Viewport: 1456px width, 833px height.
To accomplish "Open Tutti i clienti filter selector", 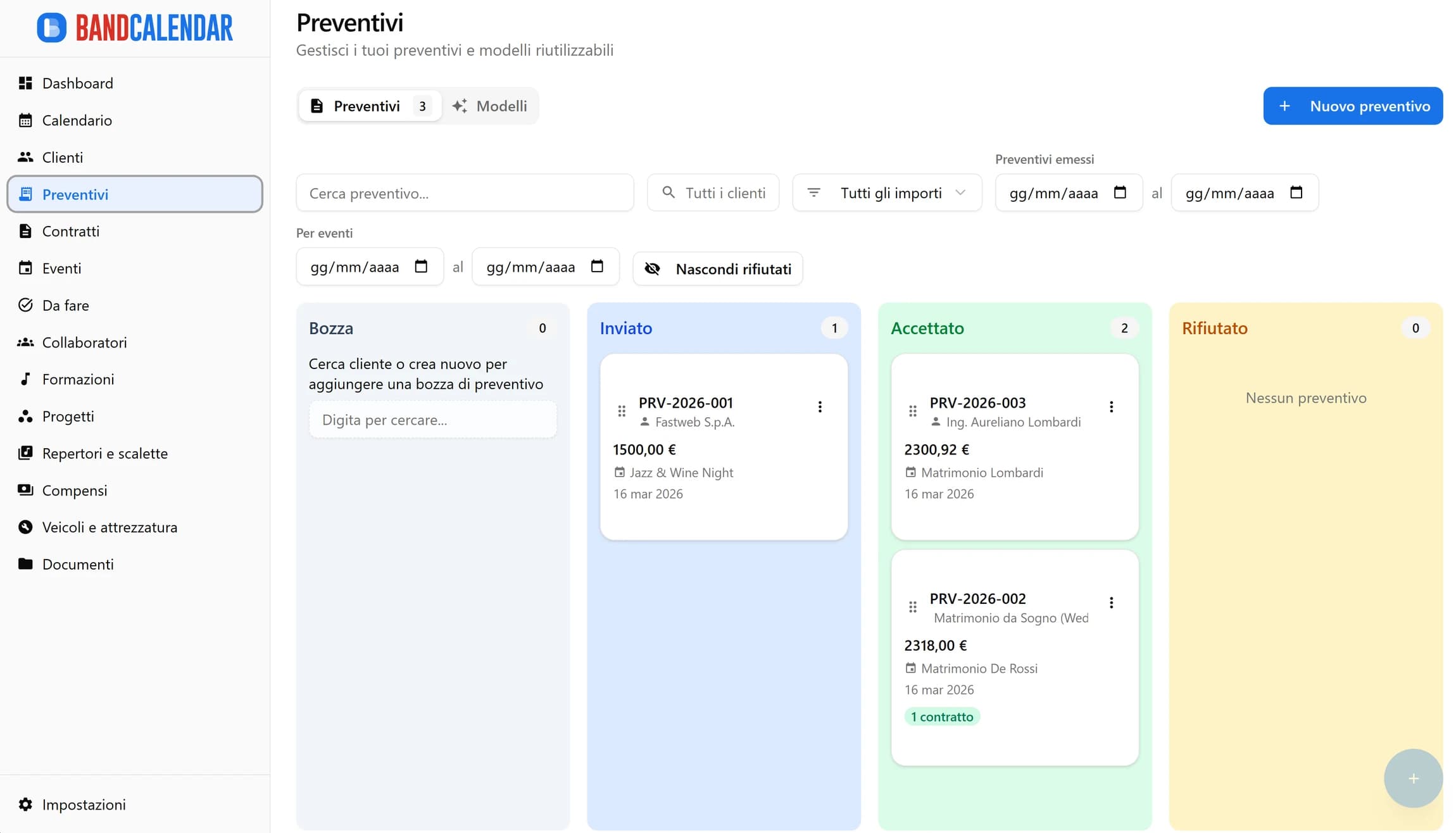I will tap(713, 192).
